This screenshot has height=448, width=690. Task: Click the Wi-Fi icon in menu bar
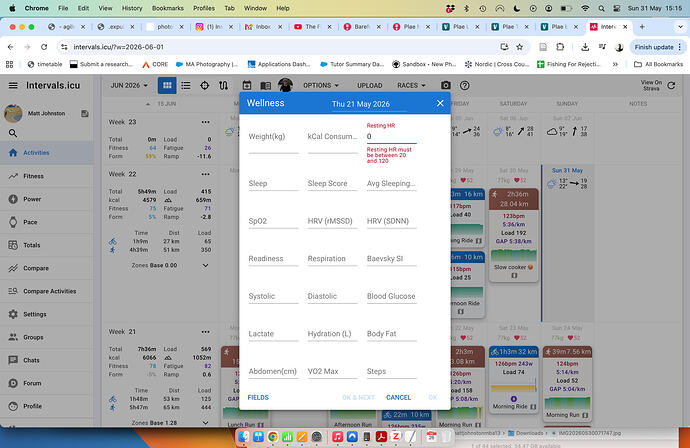585,8
